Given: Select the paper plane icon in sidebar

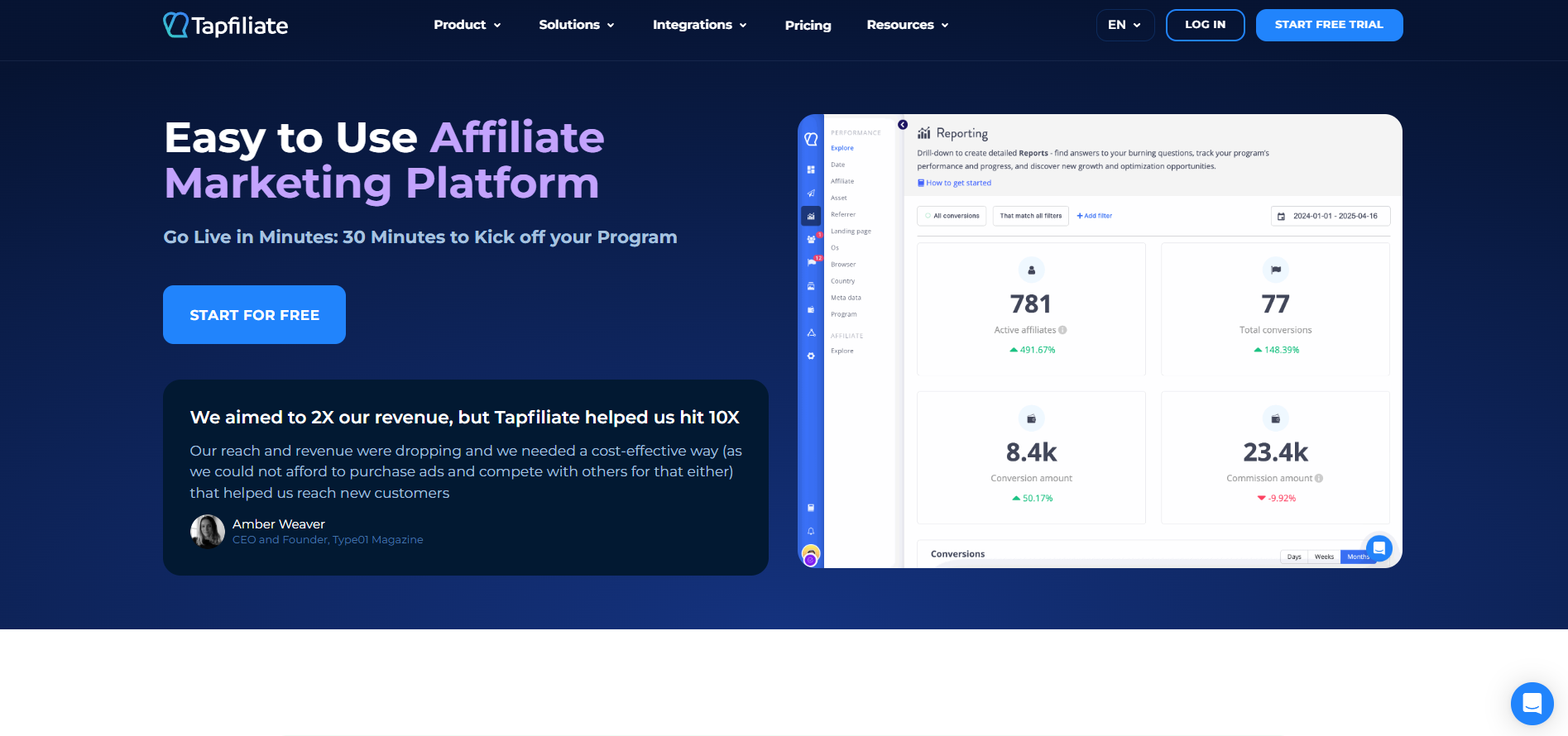Looking at the screenshot, I should tap(811, 193).
